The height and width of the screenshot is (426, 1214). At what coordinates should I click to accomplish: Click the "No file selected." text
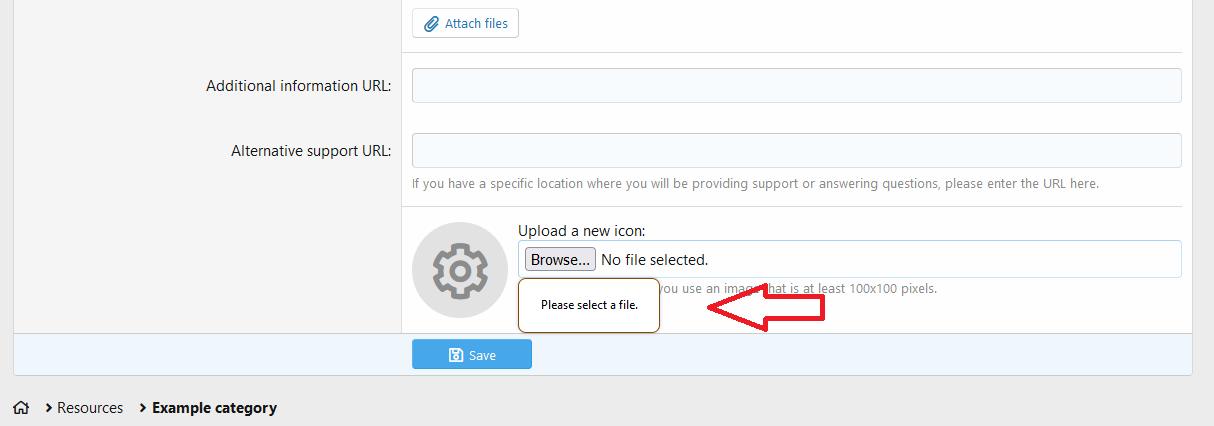click(x=654, y=260)
